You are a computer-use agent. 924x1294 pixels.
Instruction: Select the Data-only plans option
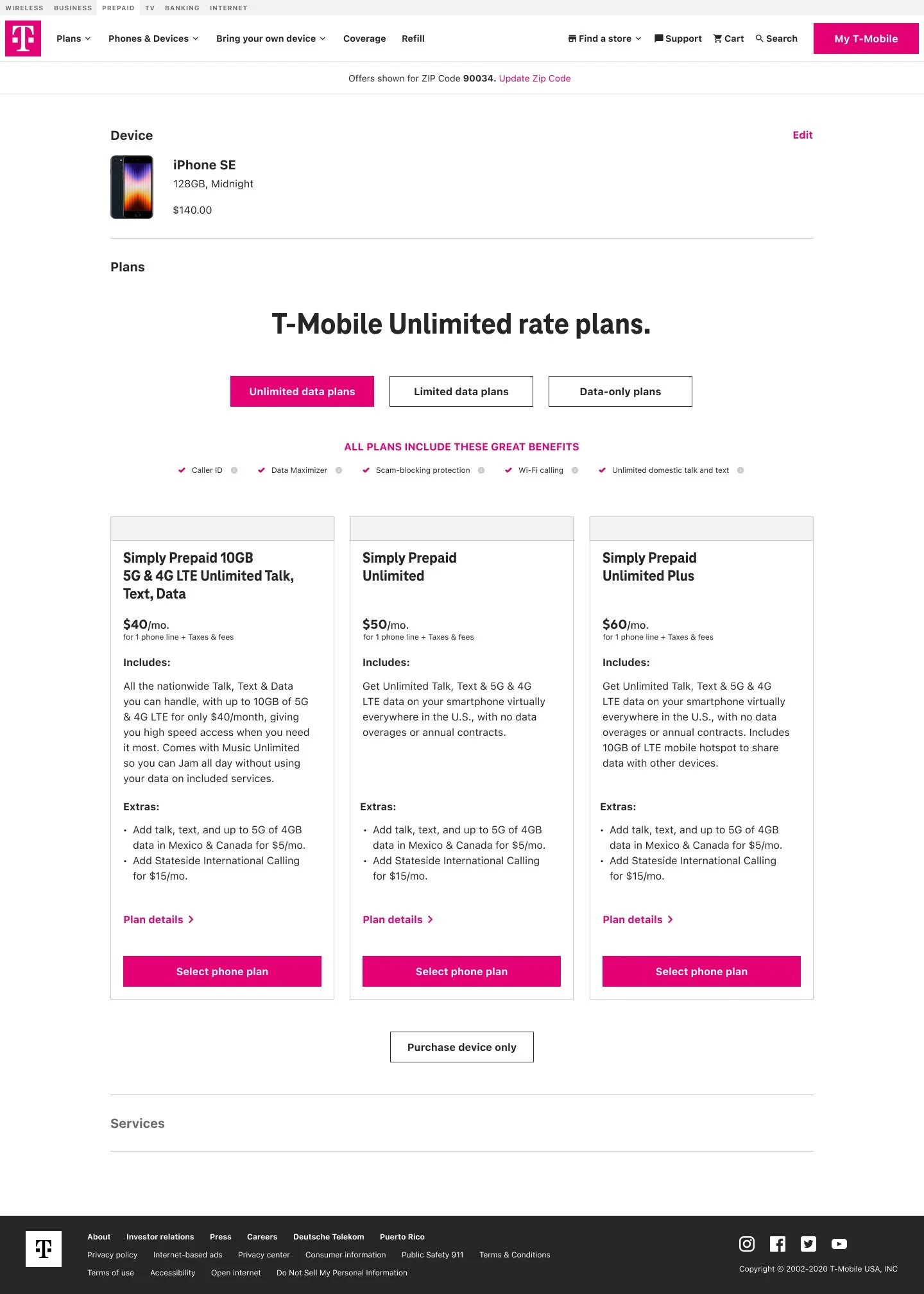pos(620,391)
